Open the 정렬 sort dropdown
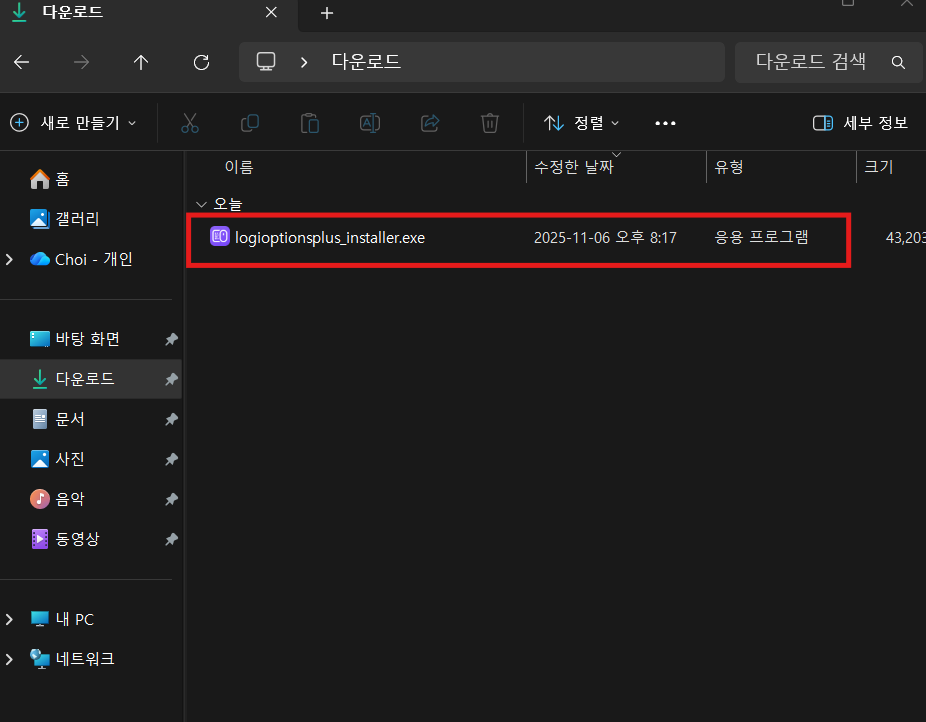This screenshot has width=926, height=722. click(581, 123)
